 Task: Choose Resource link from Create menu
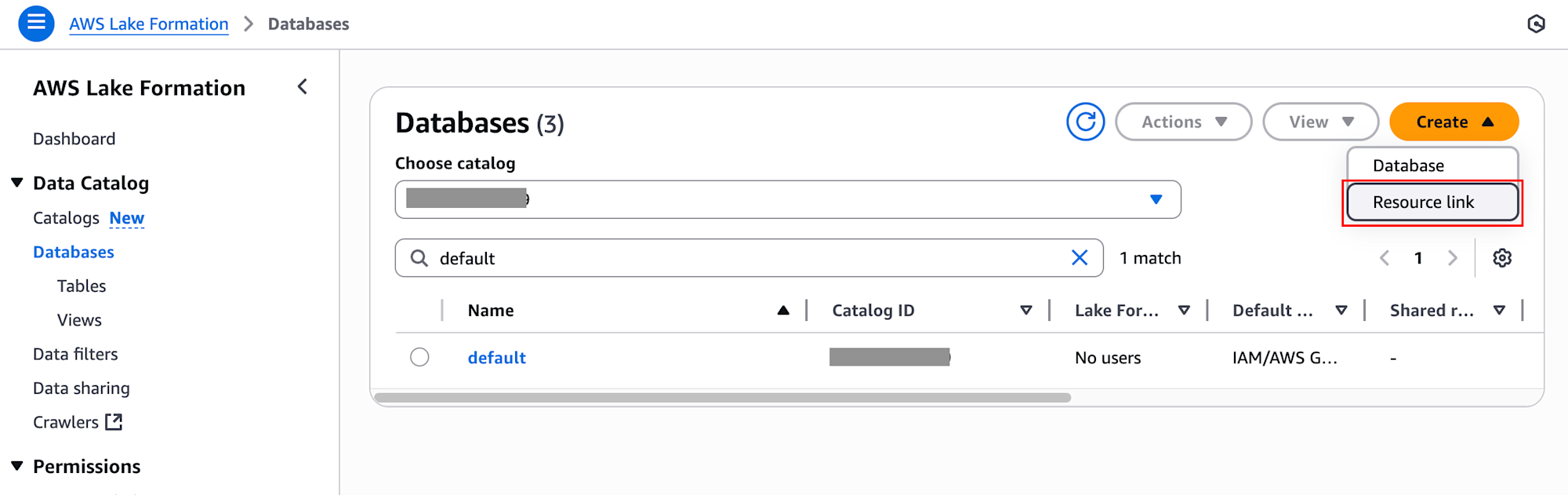coord(1432,202)
